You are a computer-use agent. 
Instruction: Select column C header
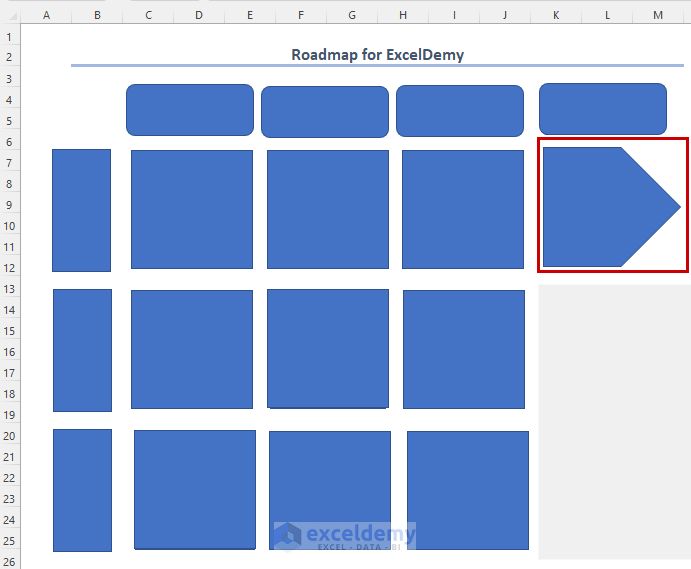[148, 15]
